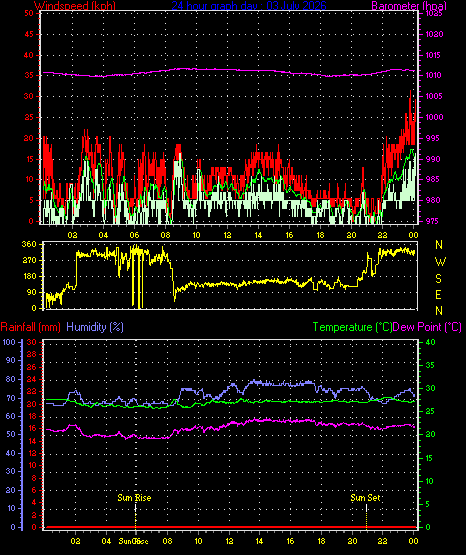This screenshot has height=555, width=466.
Task: Click the 1010 barometer axis value
Action: (x=434, y=75)
